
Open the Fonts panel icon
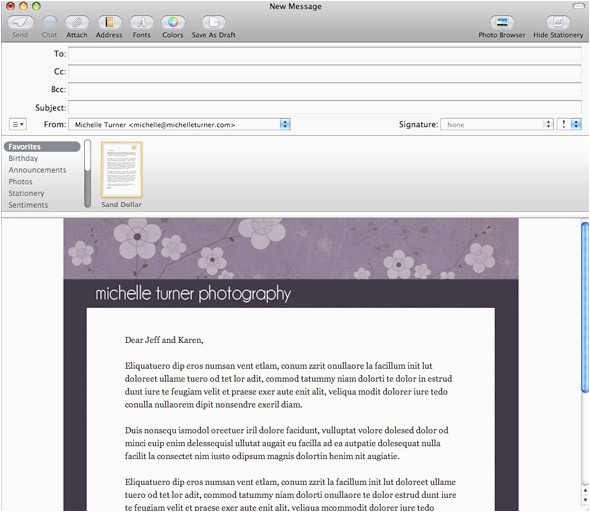coord(141,23)
